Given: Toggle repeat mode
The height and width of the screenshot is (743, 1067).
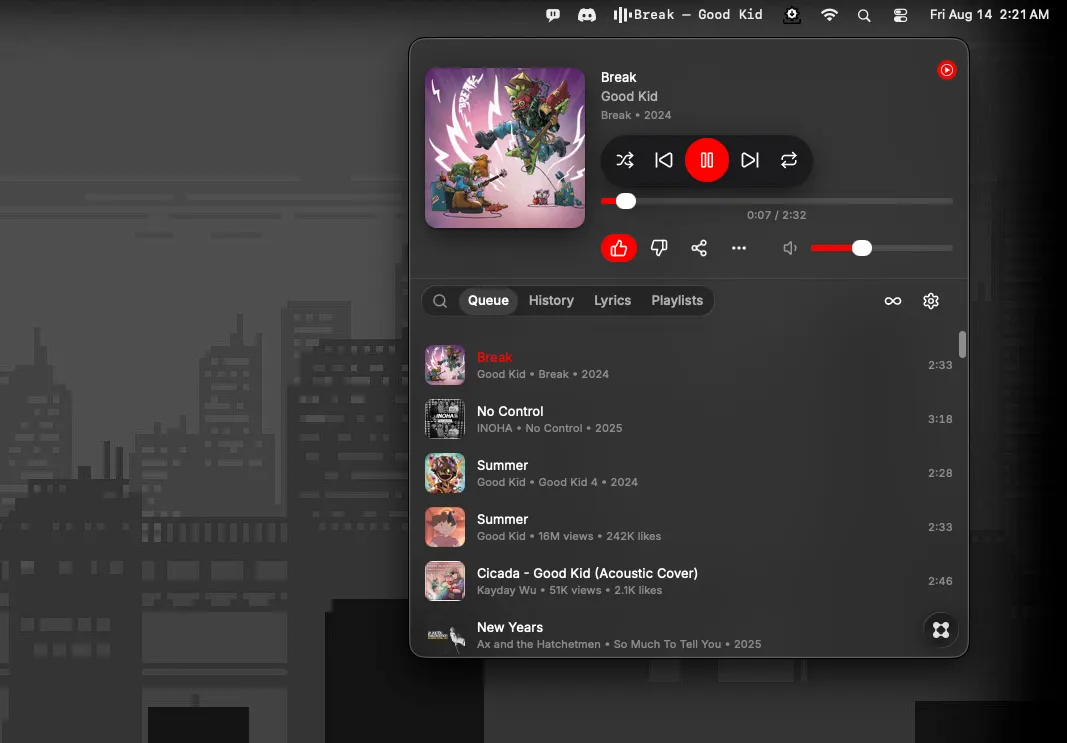Looking at the screenshot, I should pos(789,160).
